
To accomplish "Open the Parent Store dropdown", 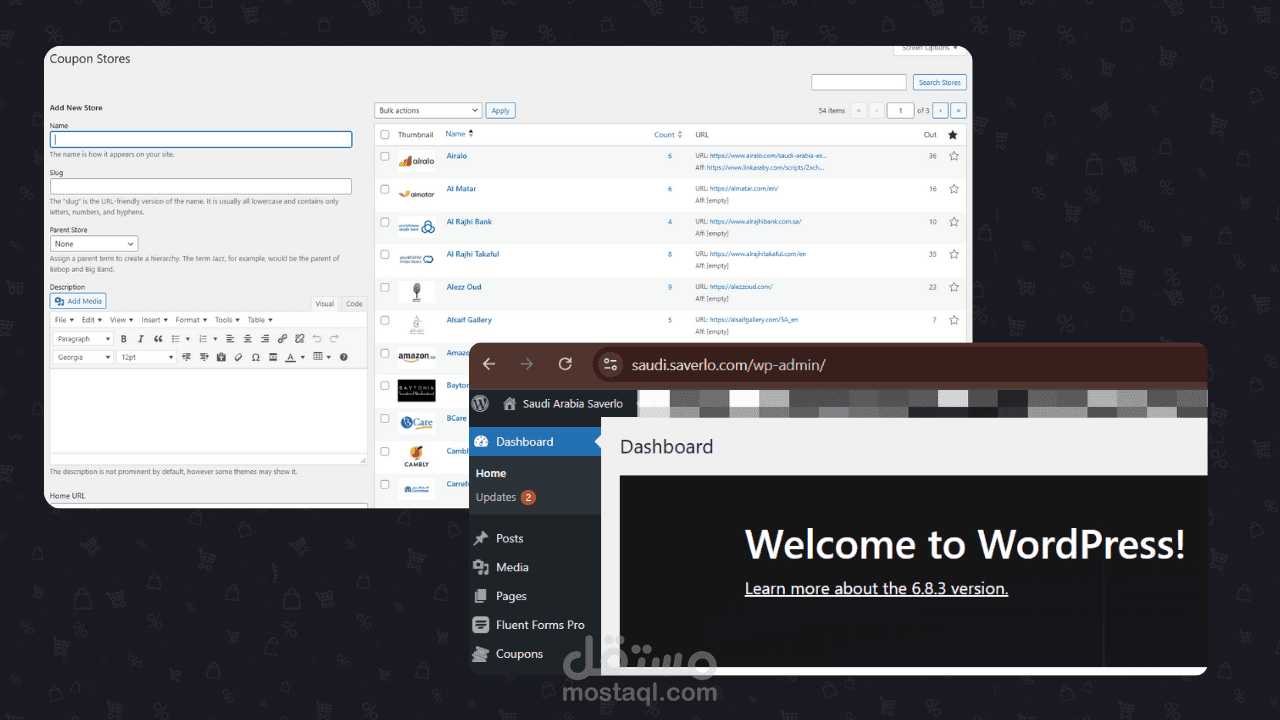I will (x=94, y=244).
